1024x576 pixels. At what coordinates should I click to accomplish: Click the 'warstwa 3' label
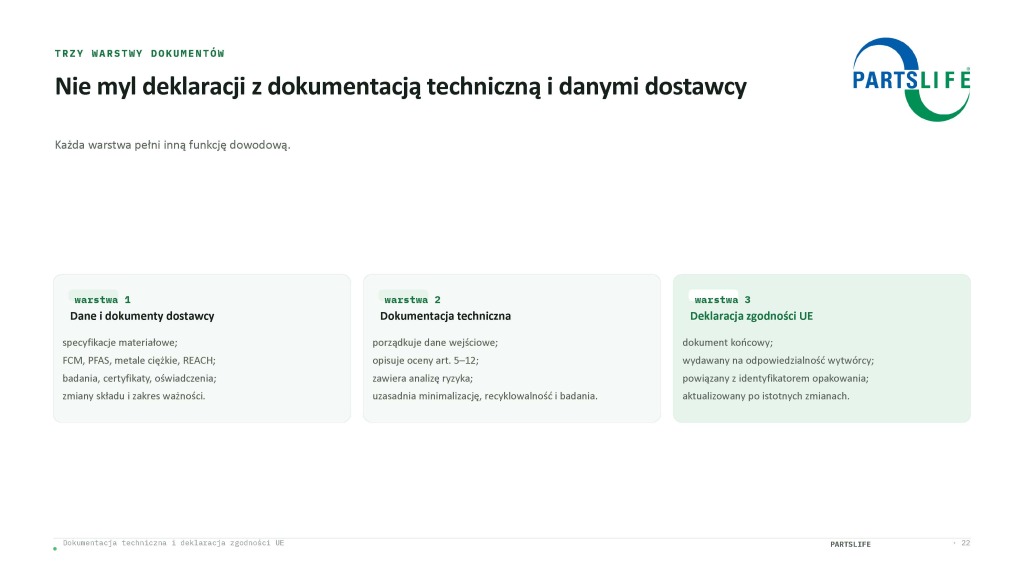tap(722, 300)
